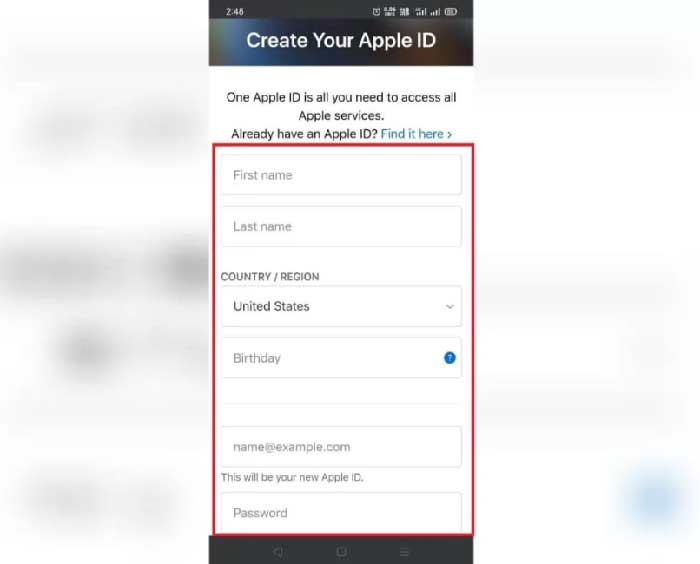Image resolution: width=700 pixels, height=564 pixels.
Task: Select the Birthday input field
Action: pos(342,358)
